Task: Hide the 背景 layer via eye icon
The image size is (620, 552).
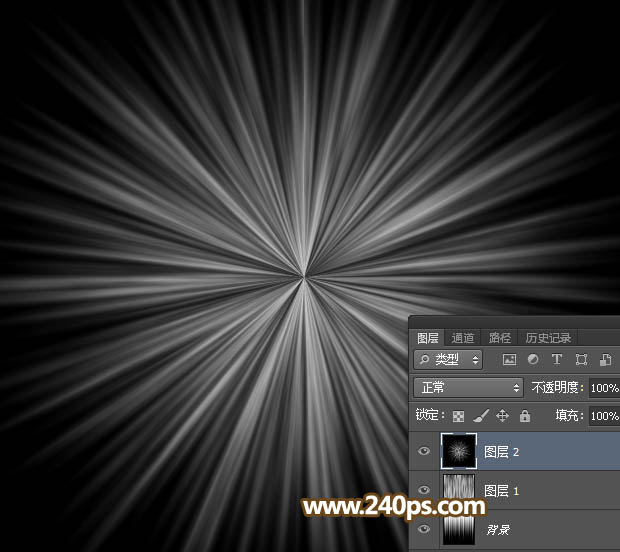Action: 424,529
